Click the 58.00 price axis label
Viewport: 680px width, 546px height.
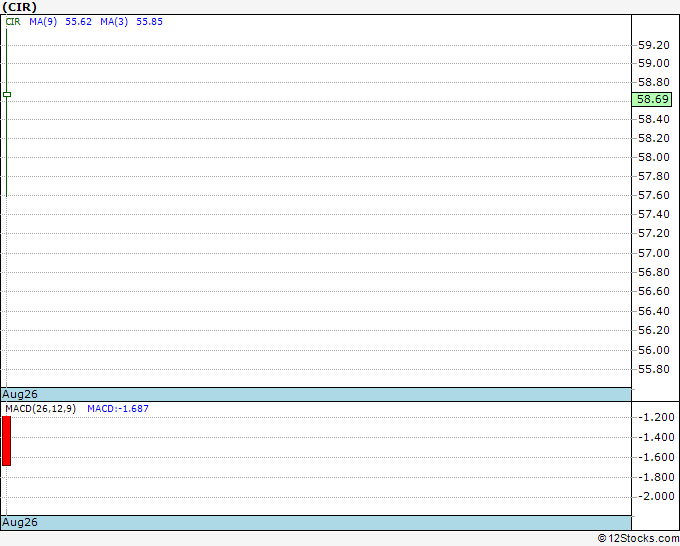654,157
